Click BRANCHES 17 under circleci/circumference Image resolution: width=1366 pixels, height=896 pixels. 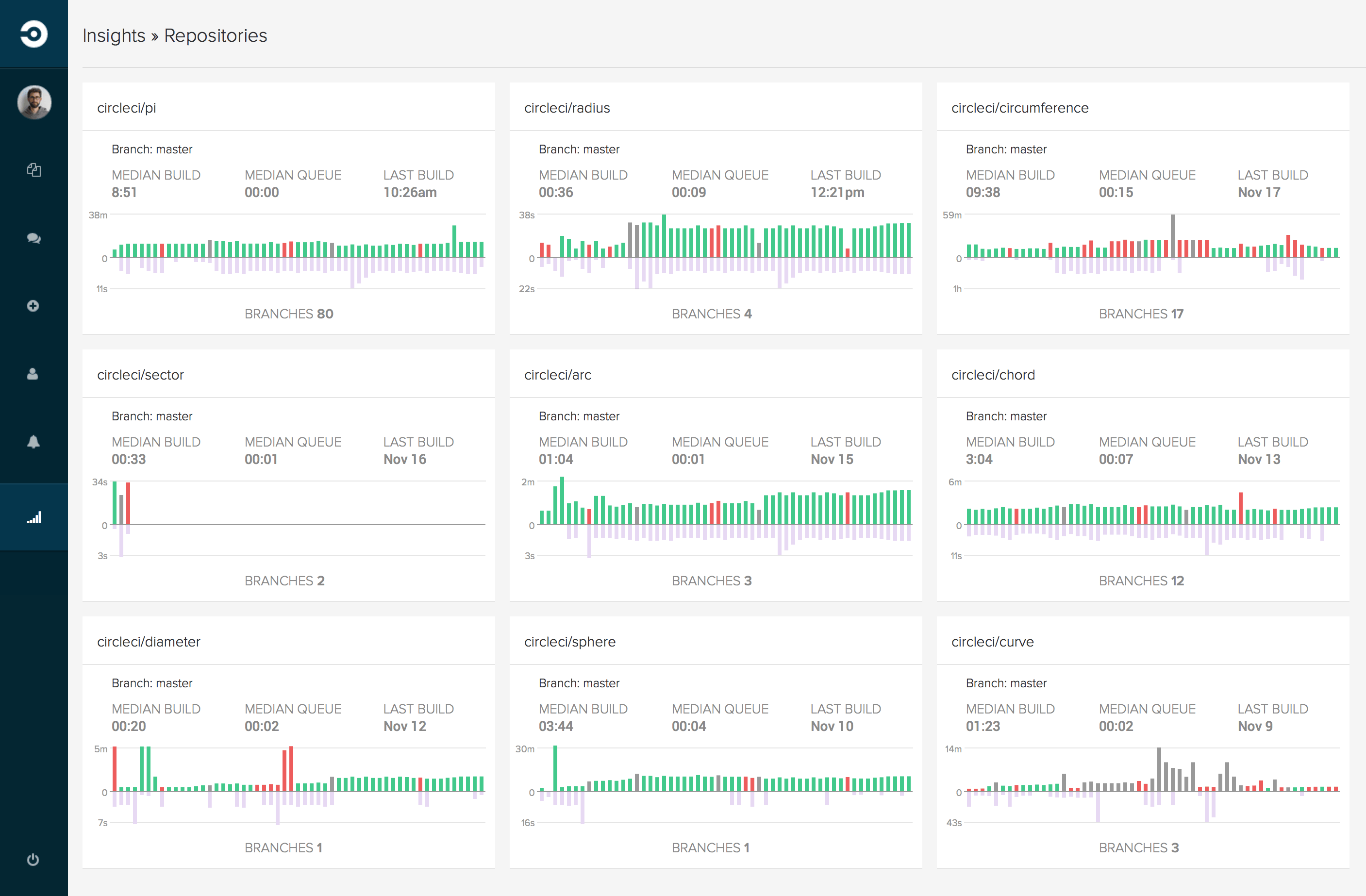[x=1141, y=314]
